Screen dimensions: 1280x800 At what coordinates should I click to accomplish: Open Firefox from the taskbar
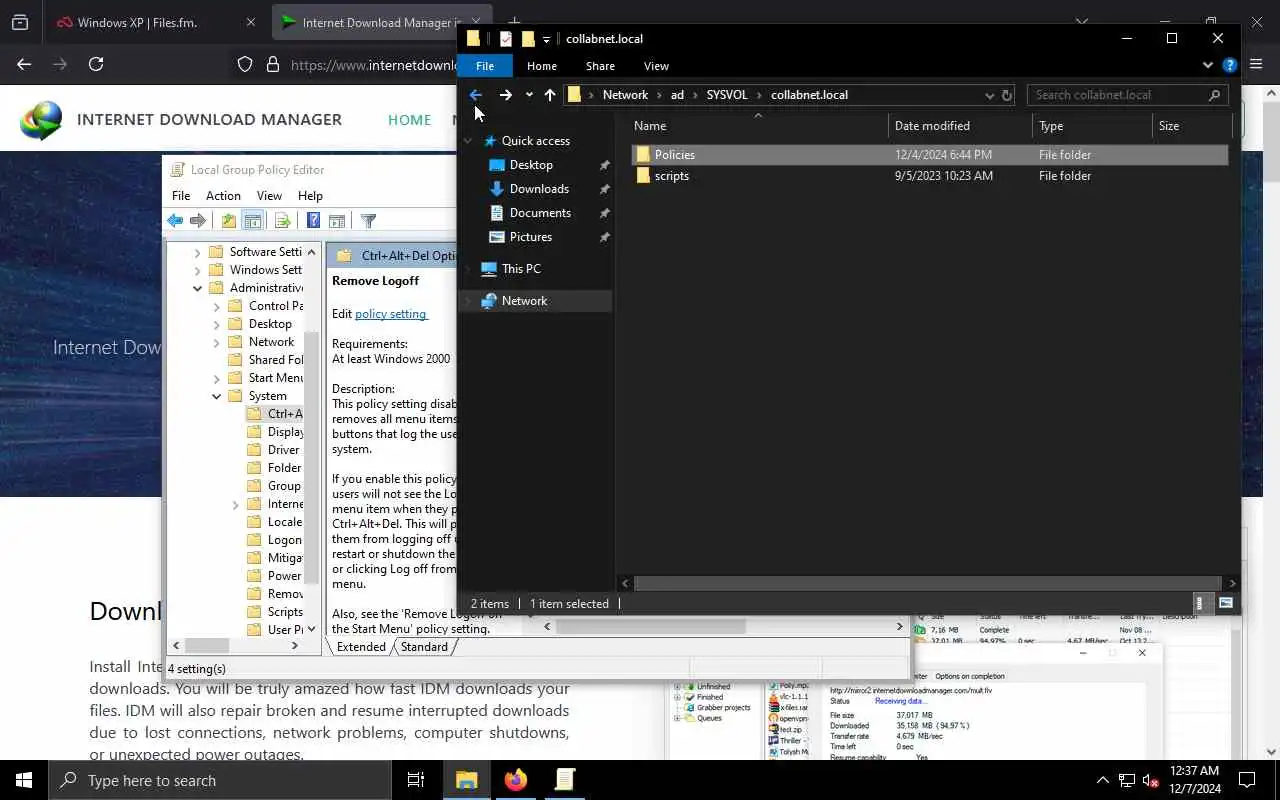click(516, 780)
